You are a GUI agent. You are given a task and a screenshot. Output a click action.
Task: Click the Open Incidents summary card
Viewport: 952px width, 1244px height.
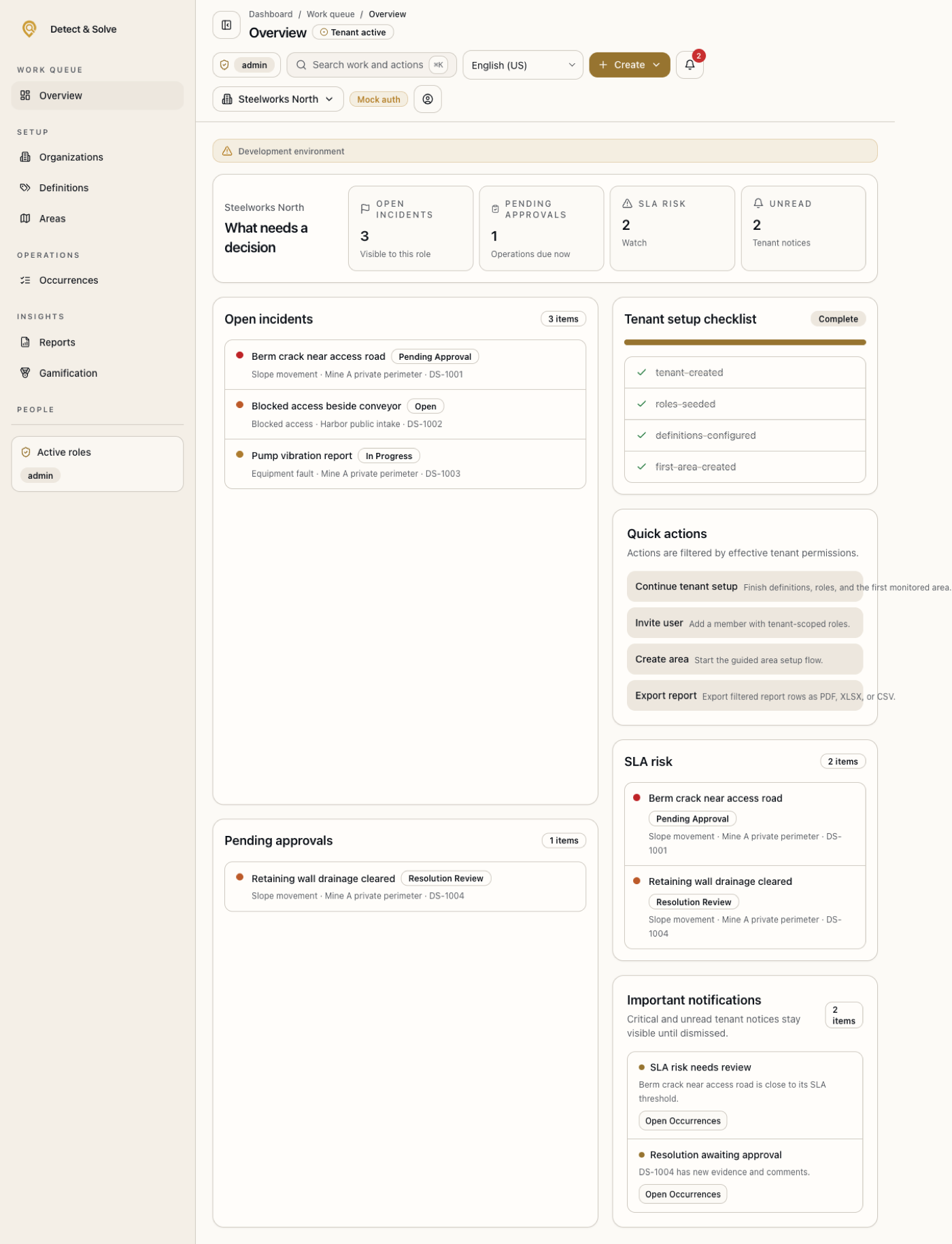tap(411, 229)
